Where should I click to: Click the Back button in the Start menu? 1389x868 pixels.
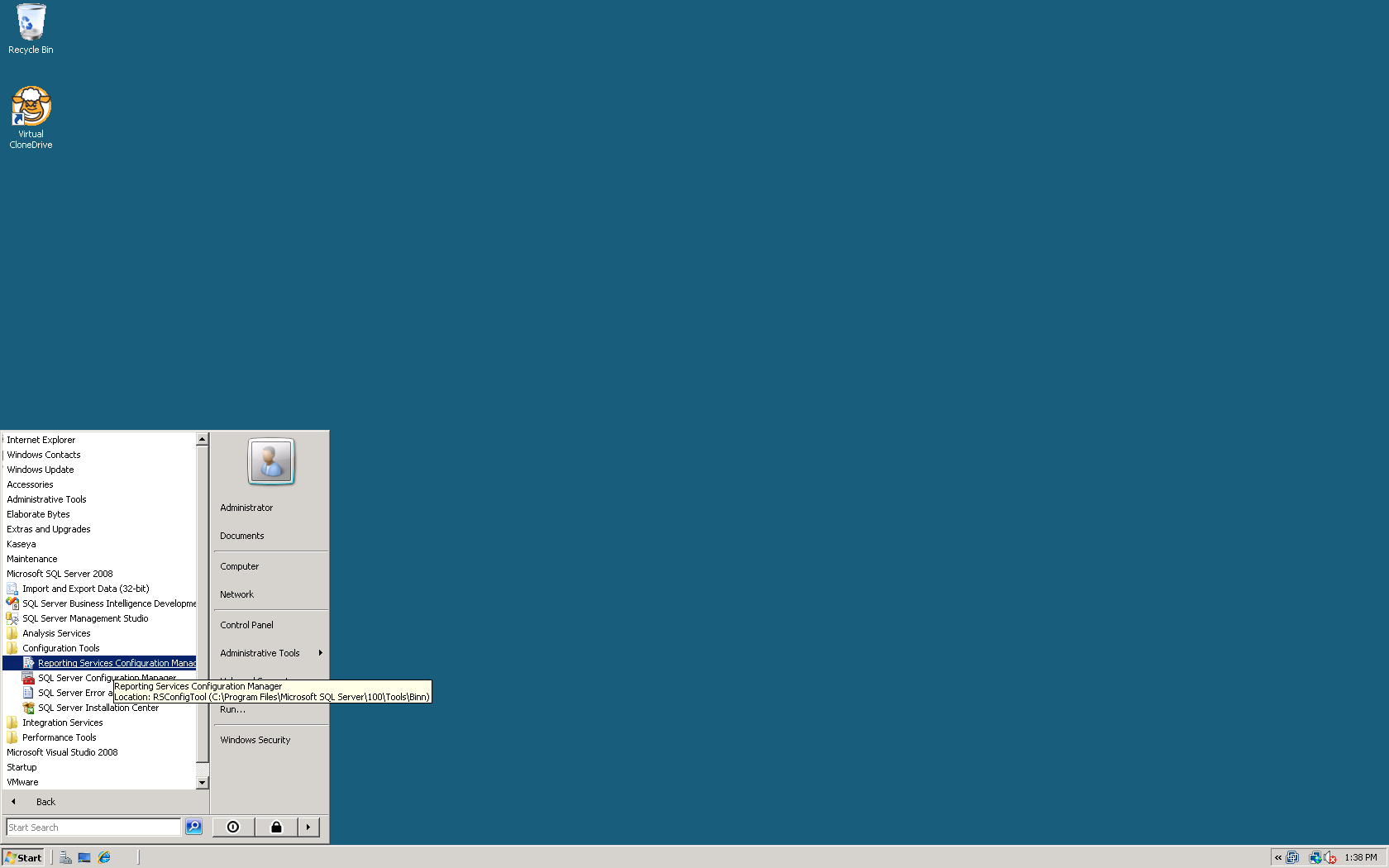click(x=45, y=801)
